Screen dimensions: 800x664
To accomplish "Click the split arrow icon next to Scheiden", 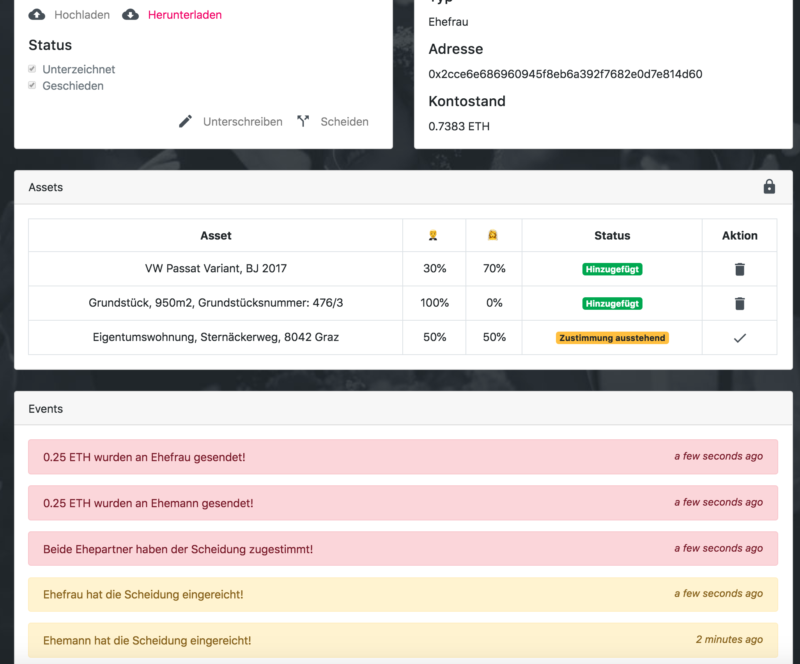I will 303,121.
